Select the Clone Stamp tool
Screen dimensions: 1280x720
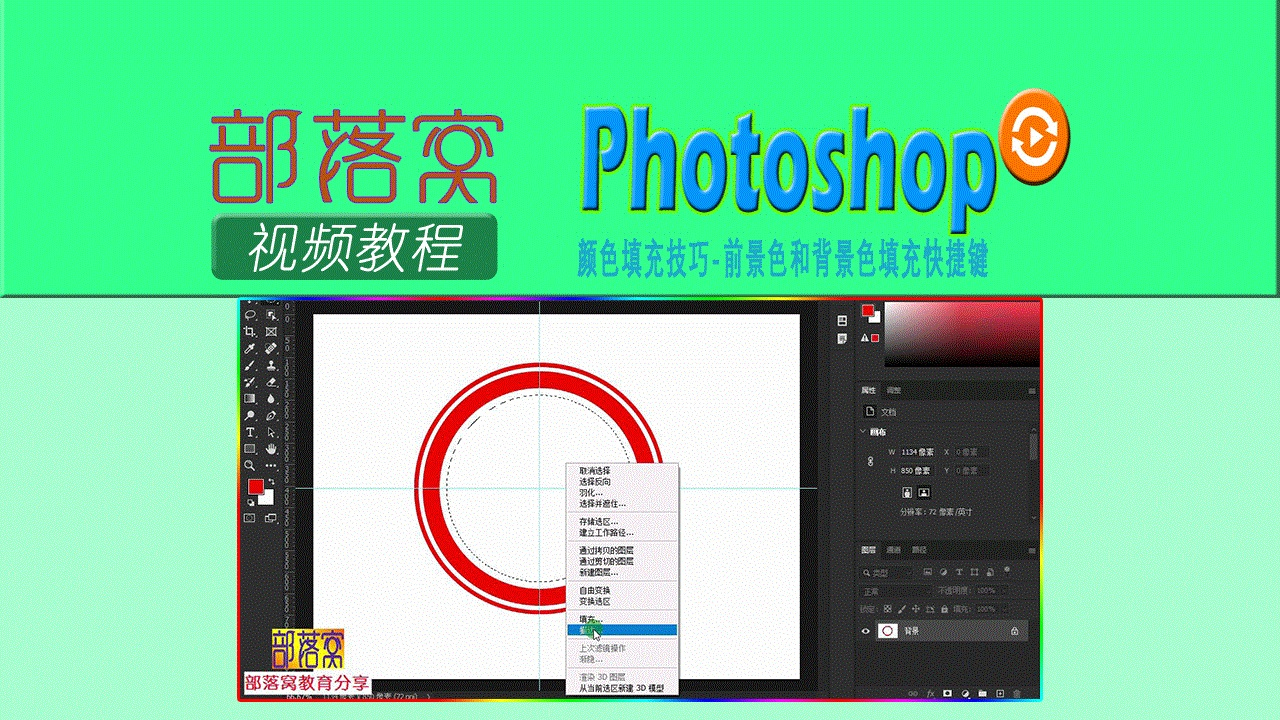(271, 365)
